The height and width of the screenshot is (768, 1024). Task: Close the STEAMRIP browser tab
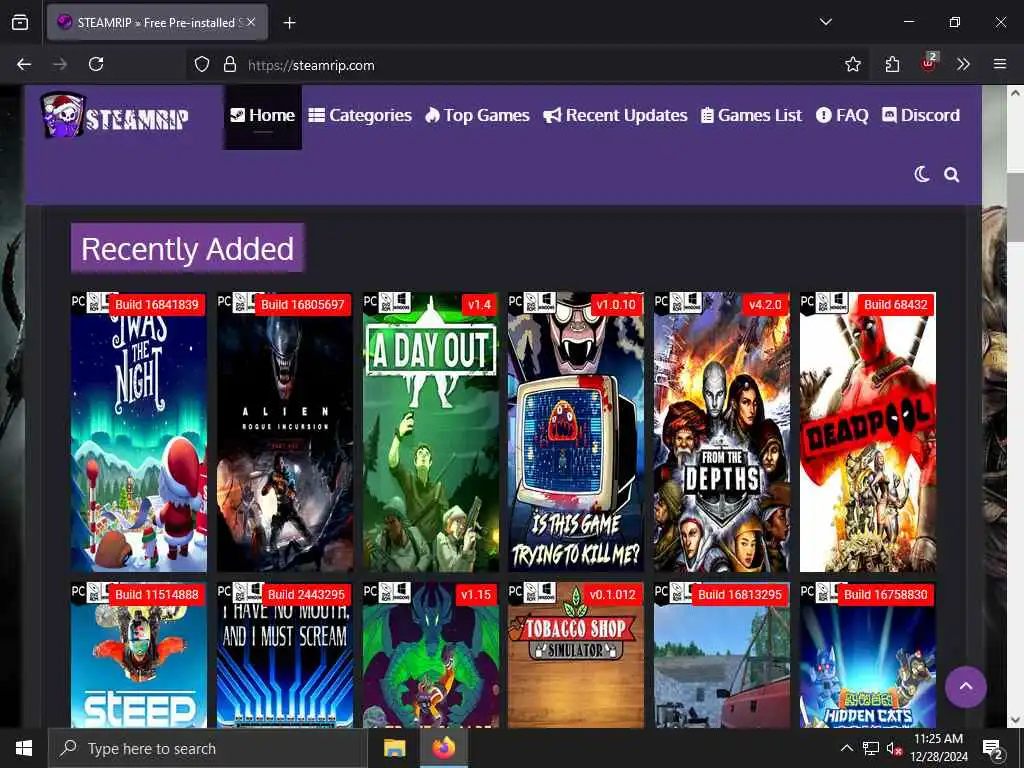pyautogui.click(x=251, y=22)
